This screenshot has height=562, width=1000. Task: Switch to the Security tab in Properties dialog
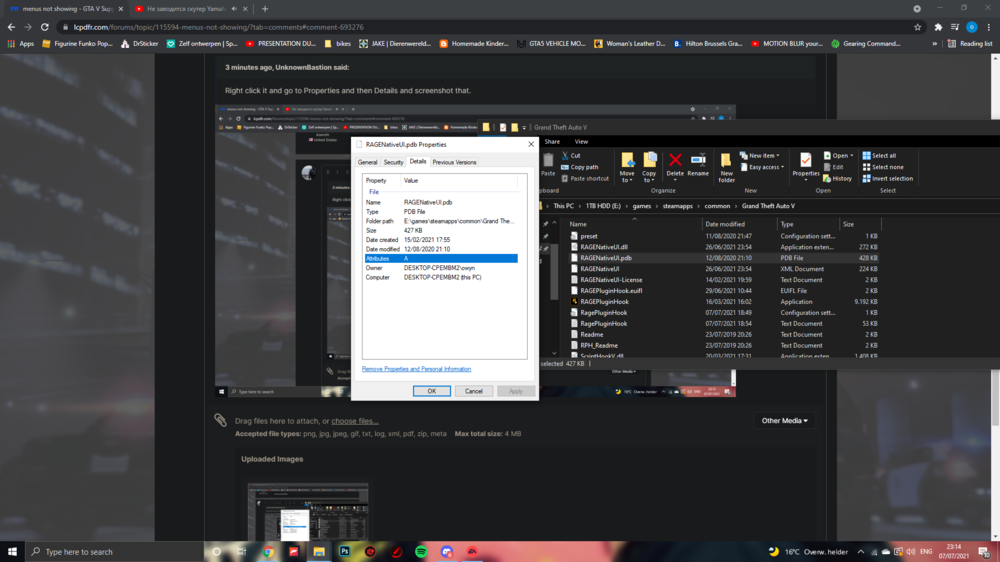393,162
